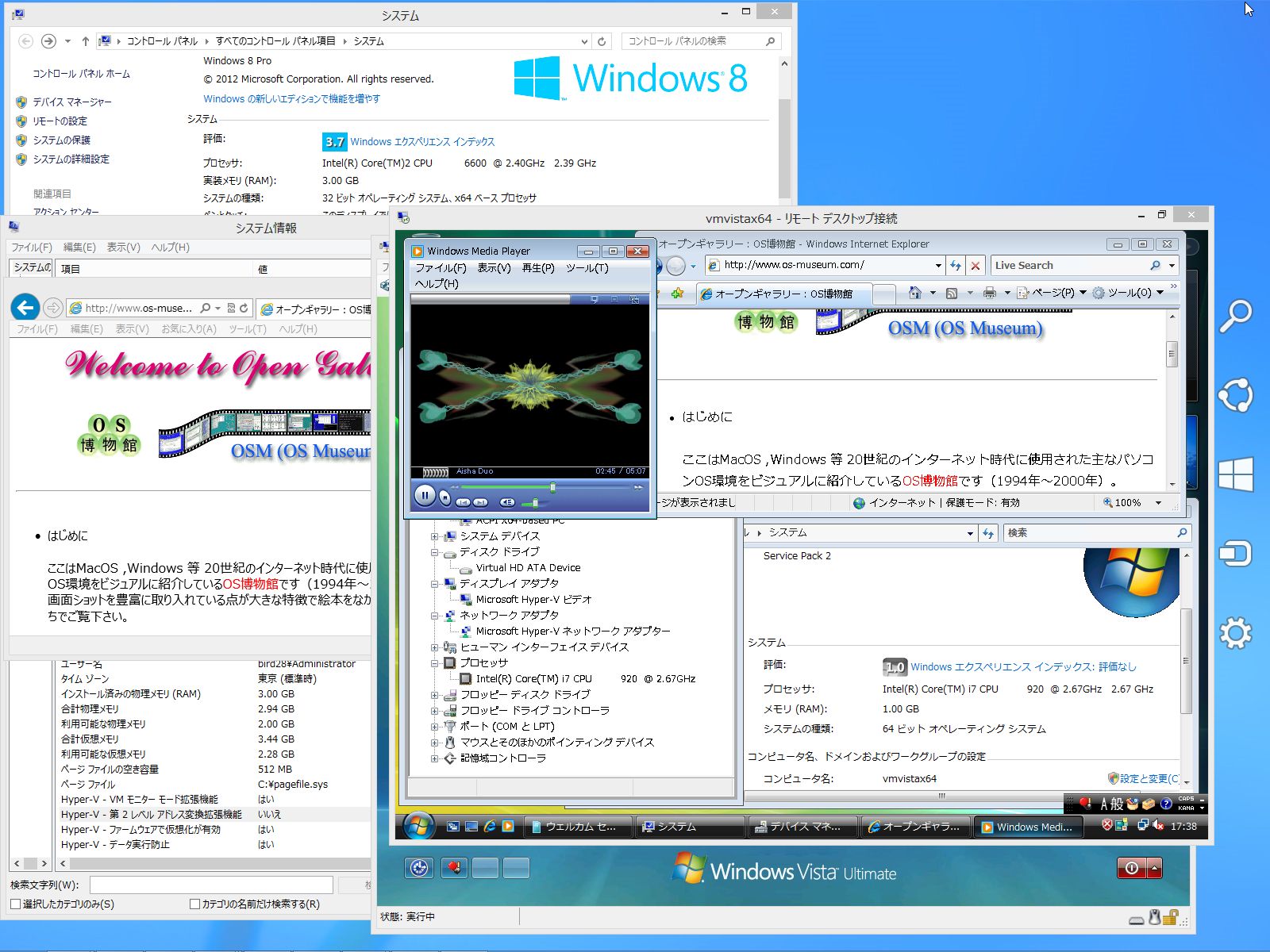Skip to previous track in Media Player
The width and height of the screenshot is (1270, 952).
pos(463,502)
